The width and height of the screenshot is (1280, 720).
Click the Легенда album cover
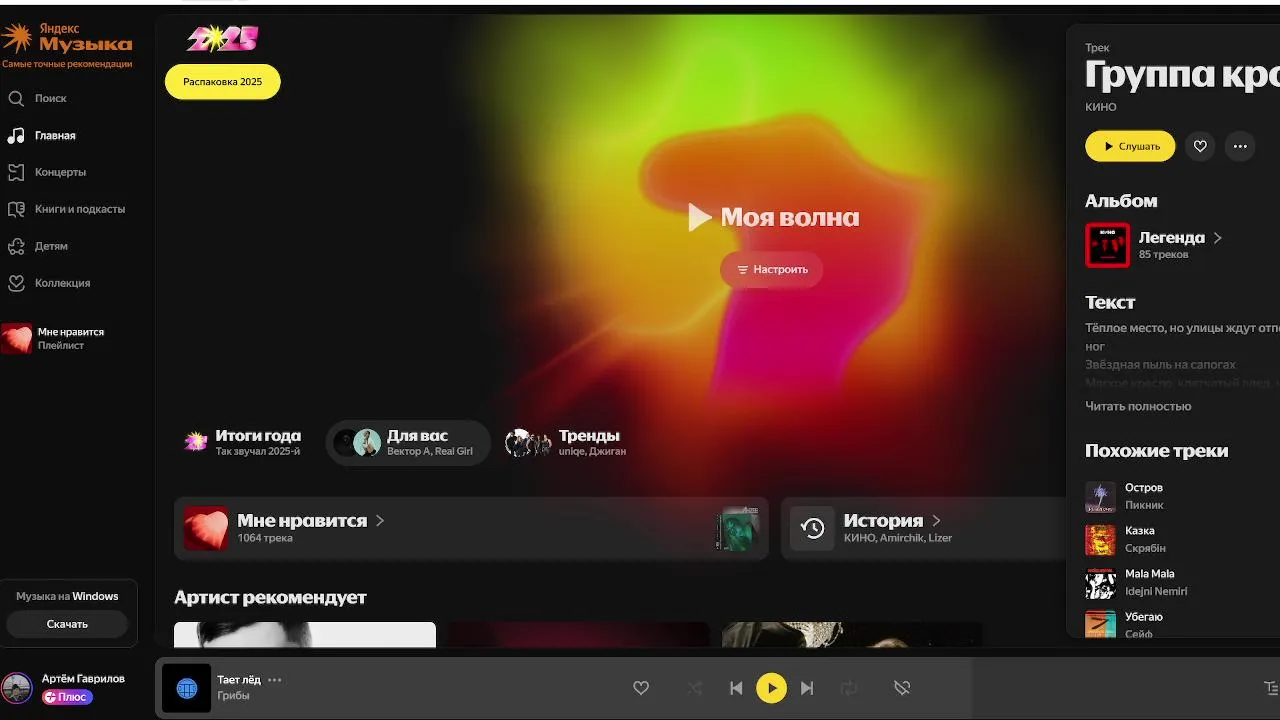tap(1107, 245)
